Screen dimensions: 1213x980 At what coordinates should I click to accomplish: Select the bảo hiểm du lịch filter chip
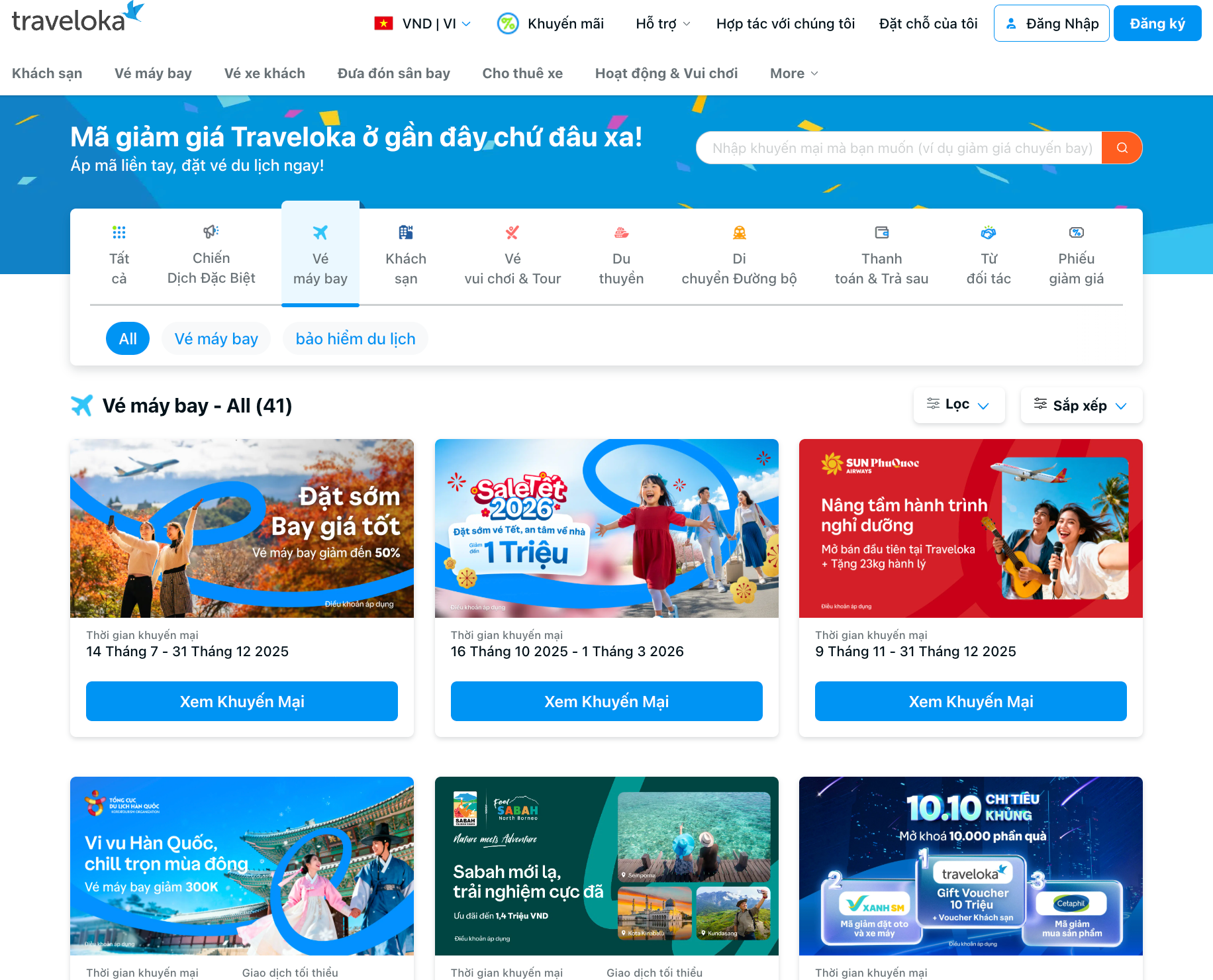[x=356, y=338]
